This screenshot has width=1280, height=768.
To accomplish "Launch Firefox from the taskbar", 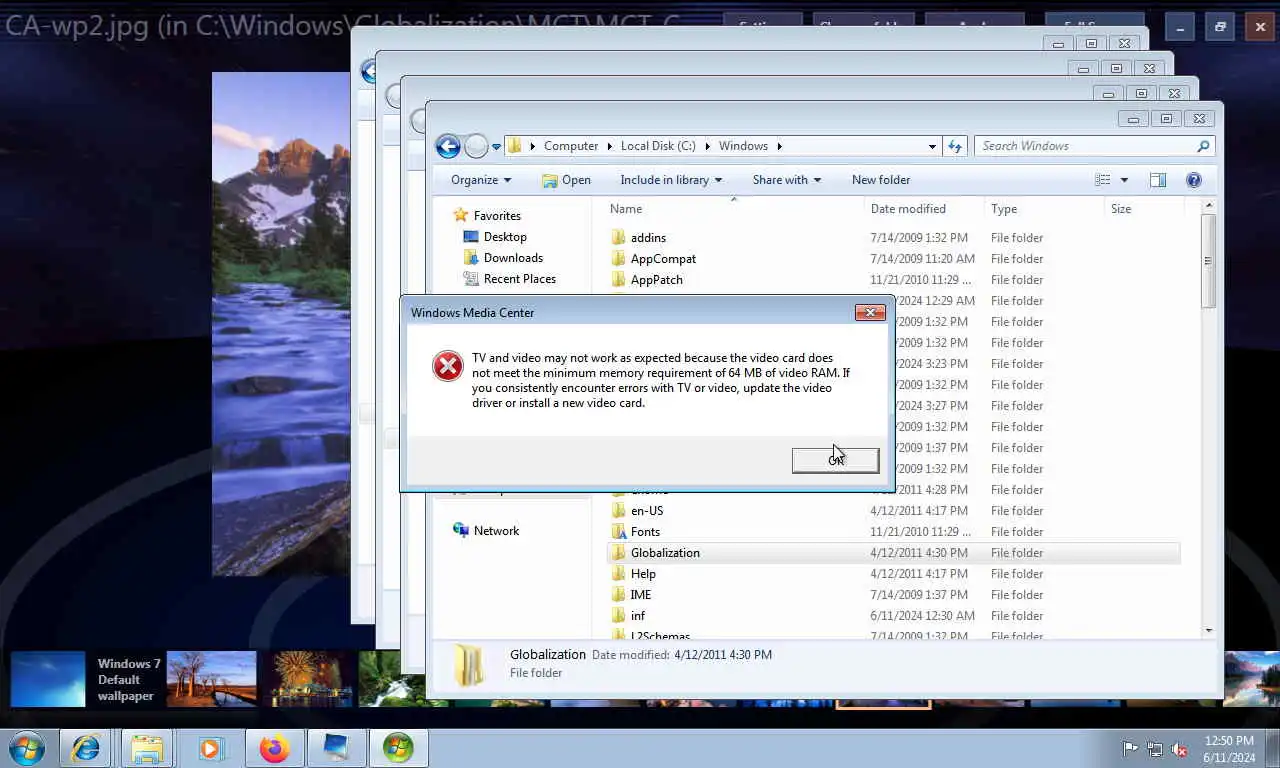I will coord(273,748).
